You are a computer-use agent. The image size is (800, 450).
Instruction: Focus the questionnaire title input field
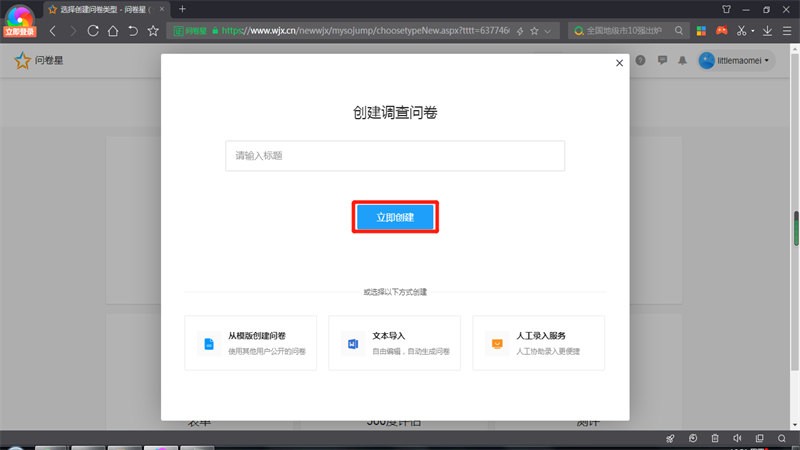point(395,156)
